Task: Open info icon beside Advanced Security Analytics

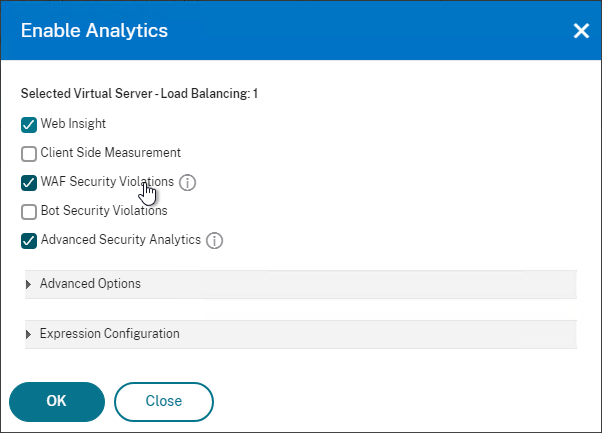Action: (214, 241)
